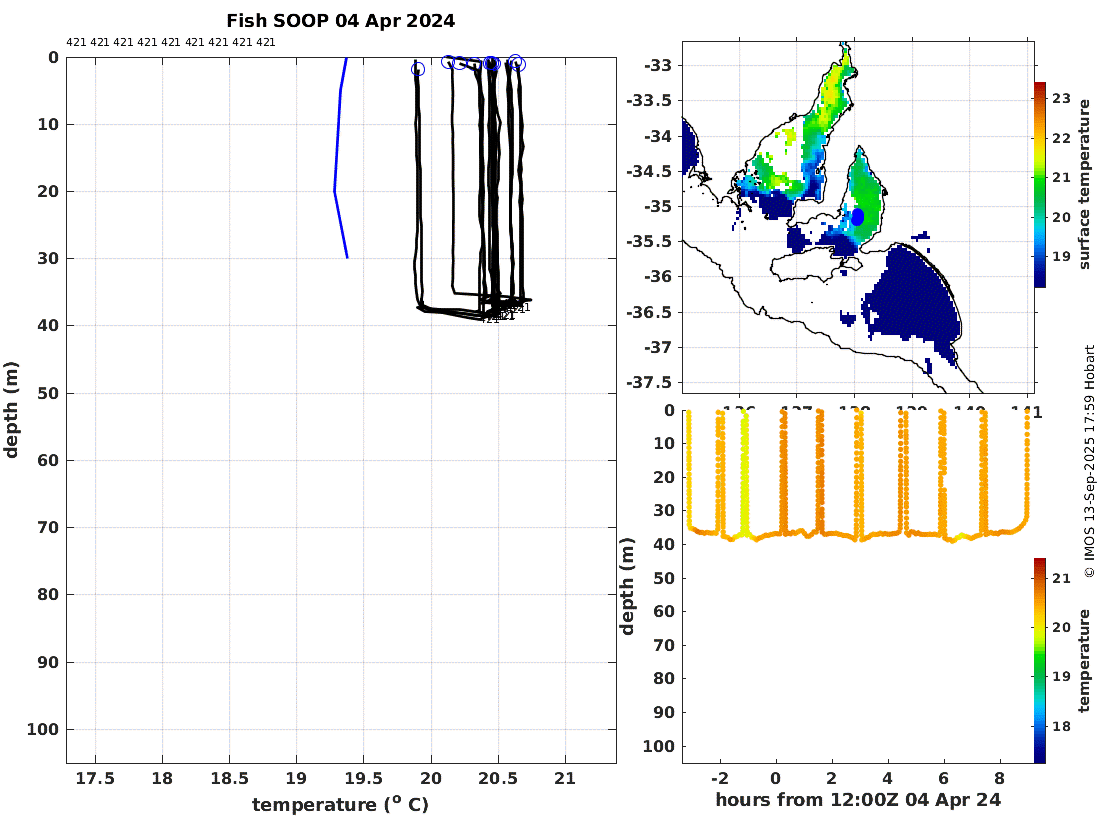The image size is (1100, 820).
Task: Select the "-36" latitude tick label
Action: pyautogui.click(x=658, y=276)
